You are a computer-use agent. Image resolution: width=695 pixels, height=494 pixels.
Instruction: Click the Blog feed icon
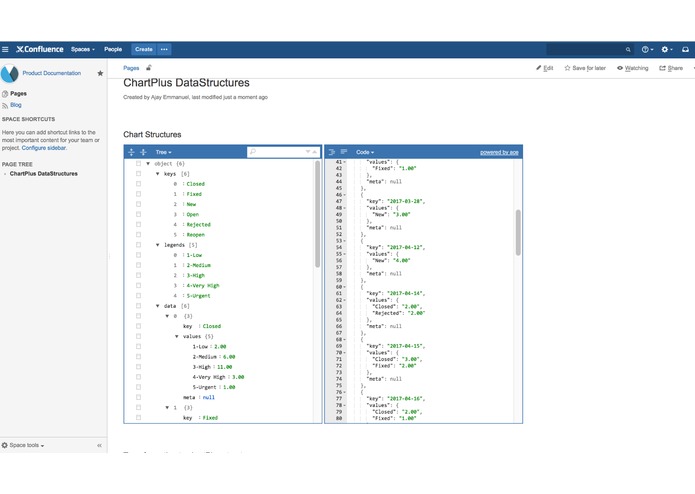click(x=5, y=105)
